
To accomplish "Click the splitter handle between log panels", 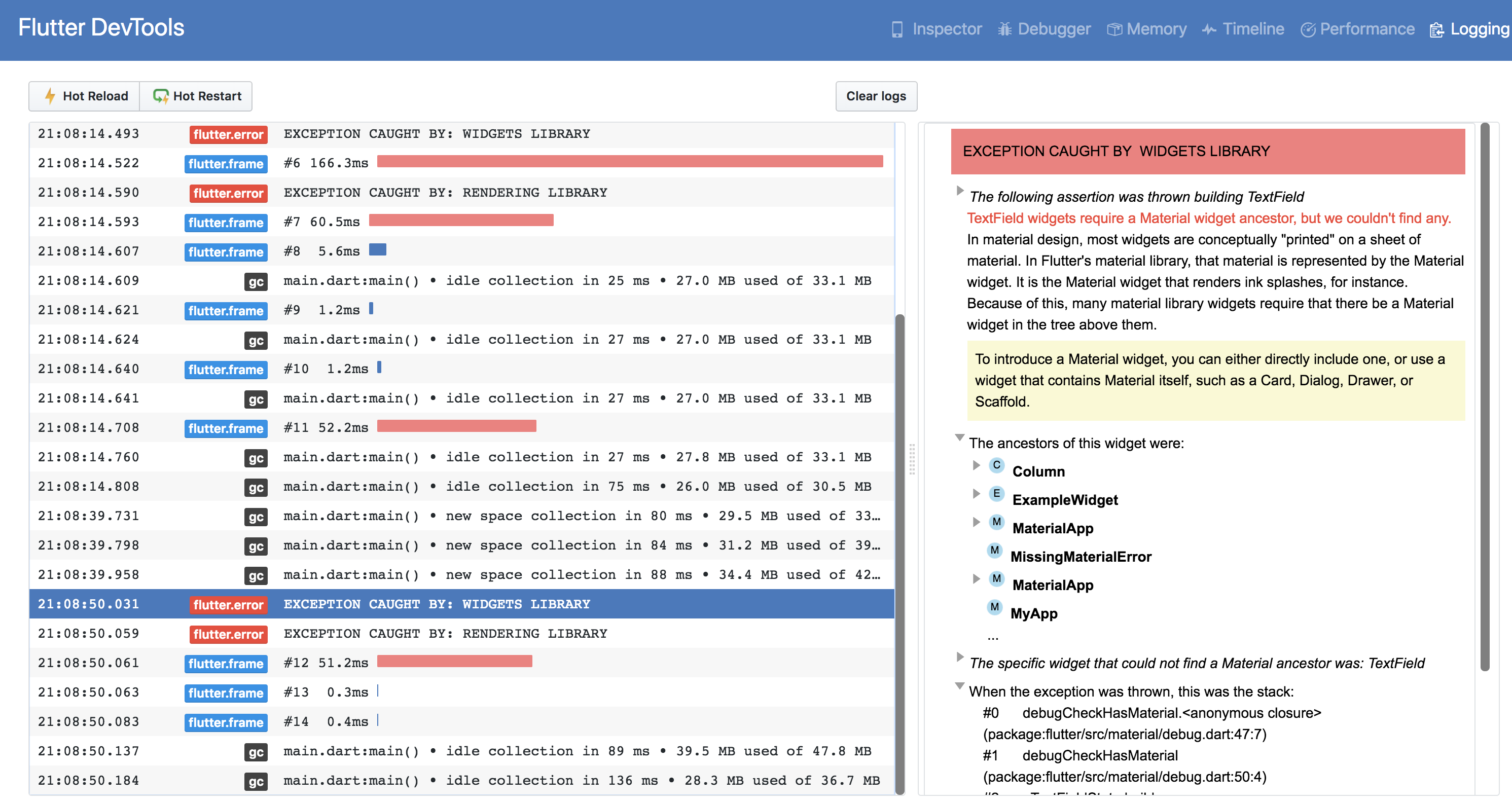I will pyautogui.click(x=912, y=459).
